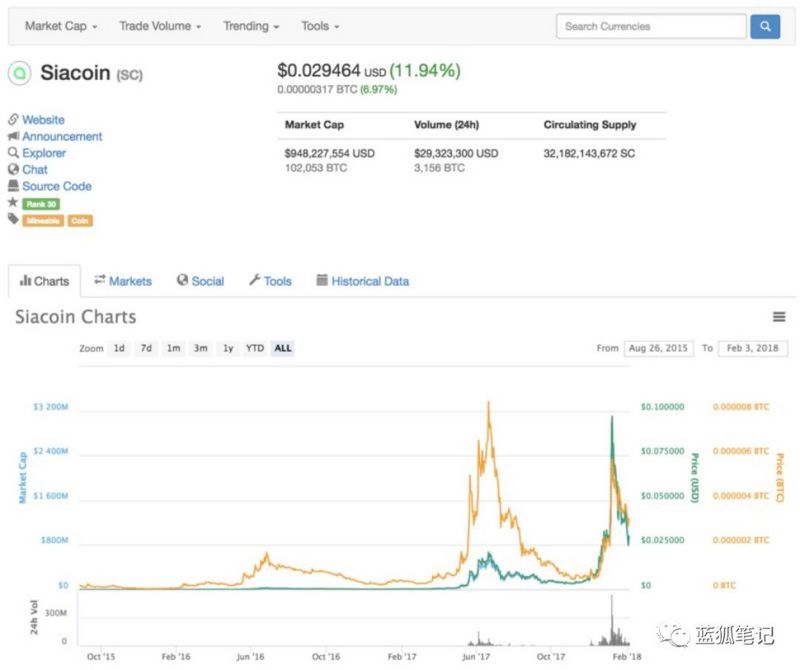Screen dimensions: 800x670
Task: Click the magnifier icon beside Explorer
Action: coord(13,153)
